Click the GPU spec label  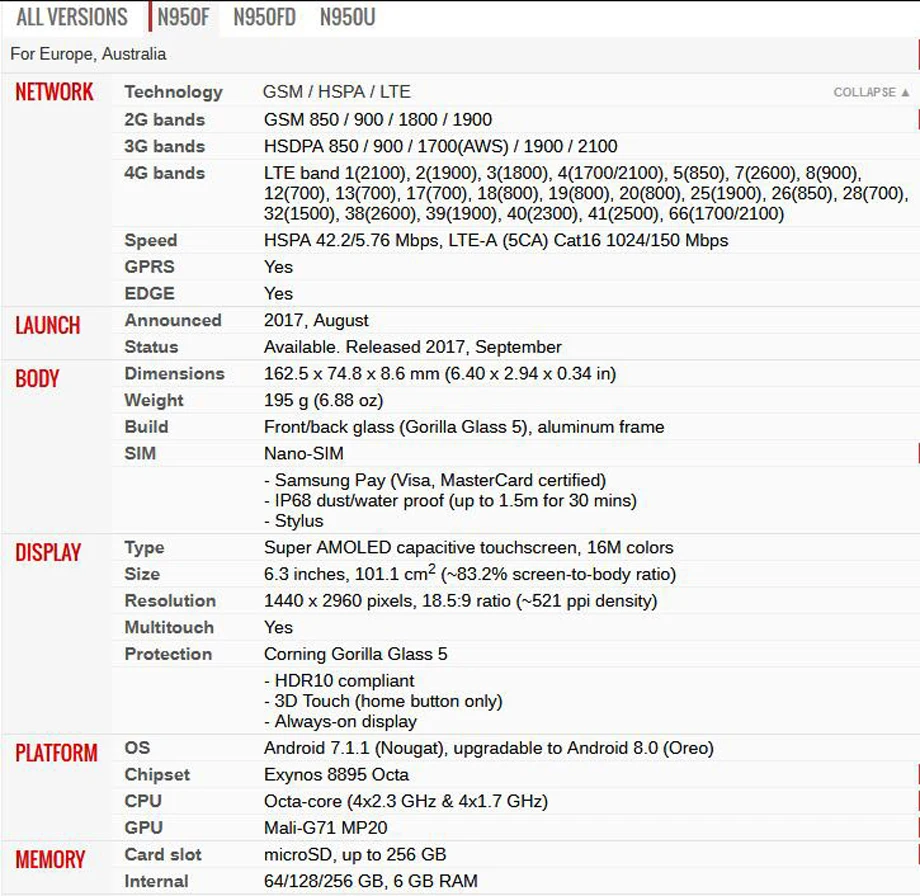pos(144,828)
